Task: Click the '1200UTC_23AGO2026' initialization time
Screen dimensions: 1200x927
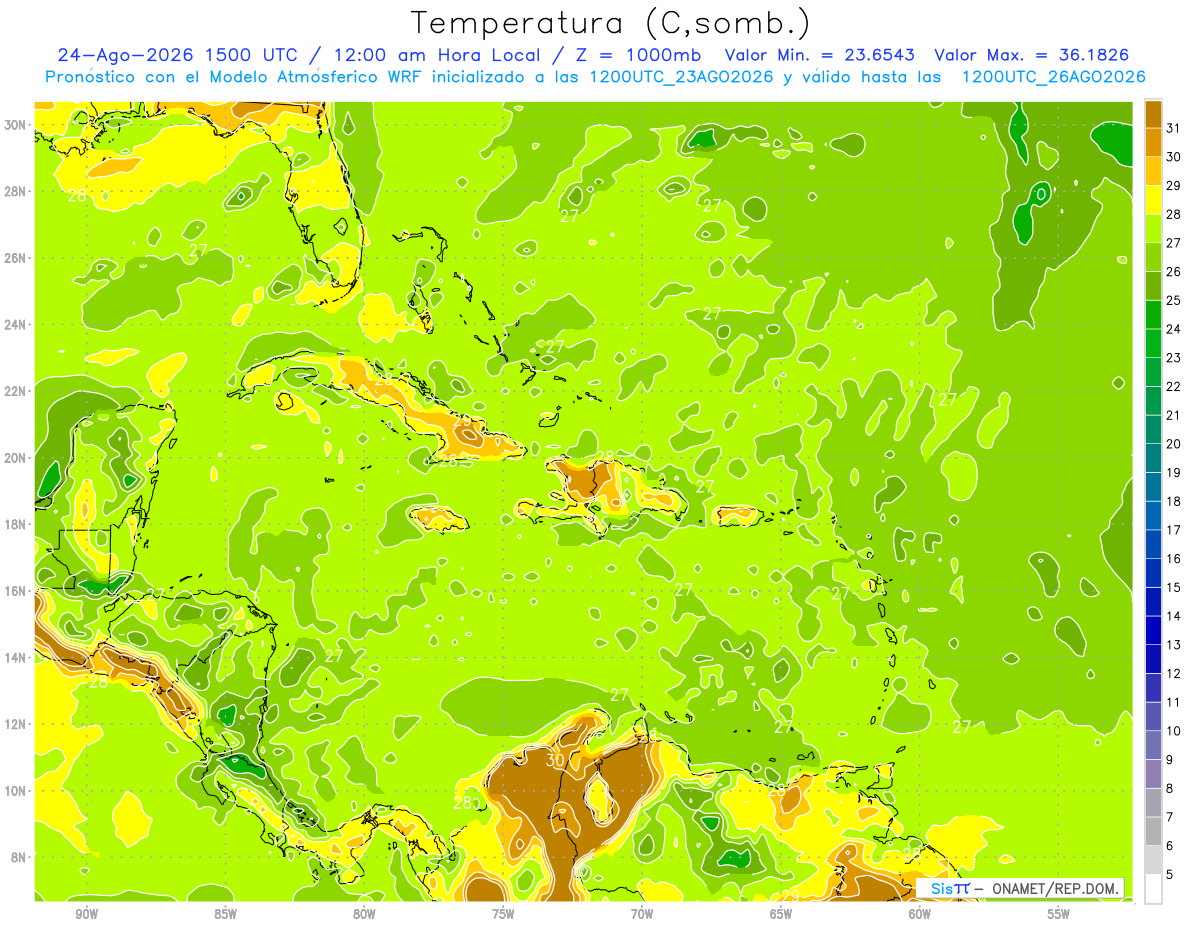Action: pos(680,77)
